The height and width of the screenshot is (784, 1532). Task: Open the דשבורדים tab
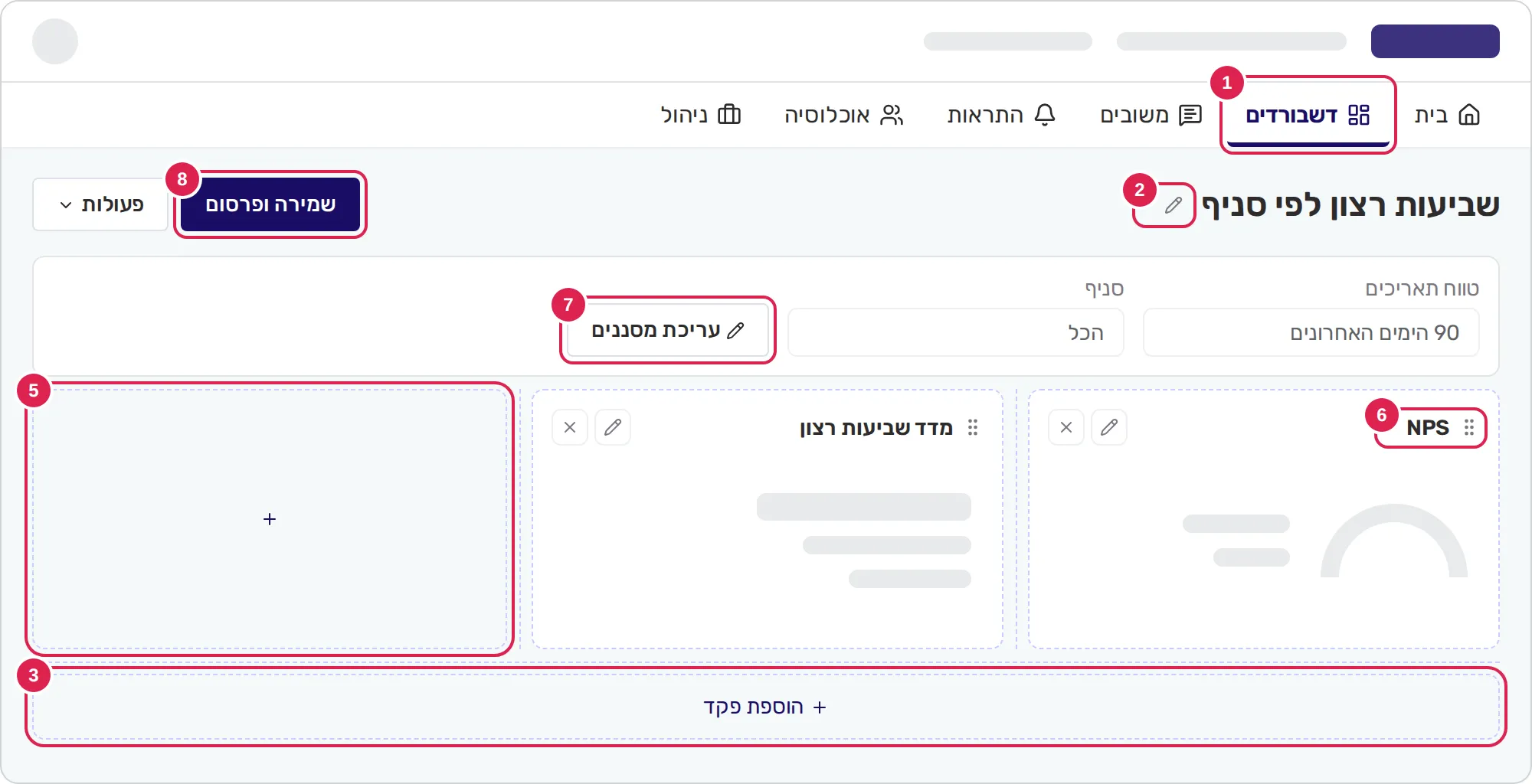(x=1308, y=115)
